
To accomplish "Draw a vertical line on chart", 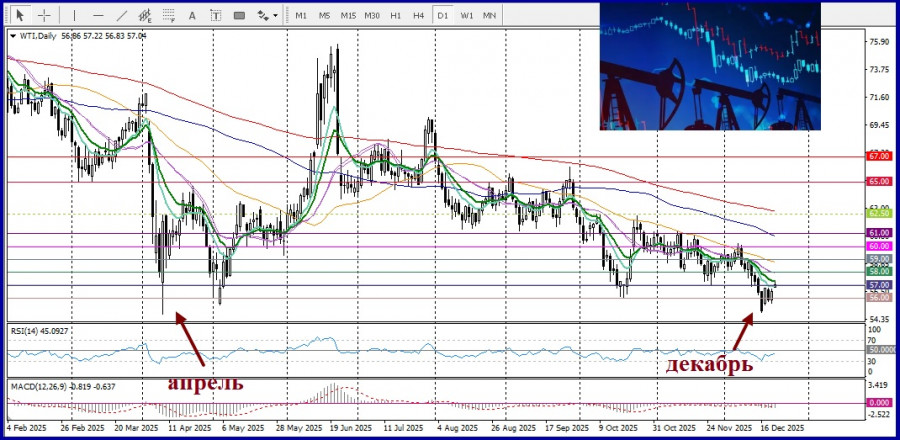I will tap(72, 15).
